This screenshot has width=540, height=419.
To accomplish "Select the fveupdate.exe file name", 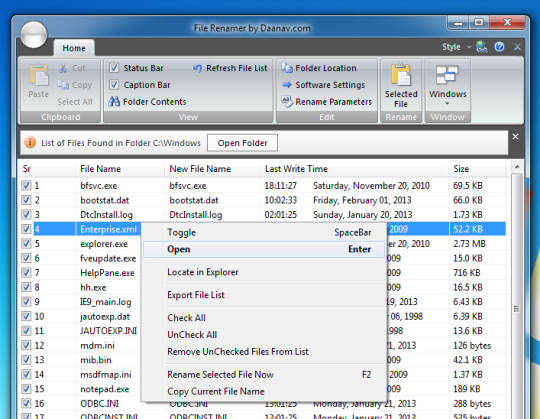I will (x=108, y=258).
